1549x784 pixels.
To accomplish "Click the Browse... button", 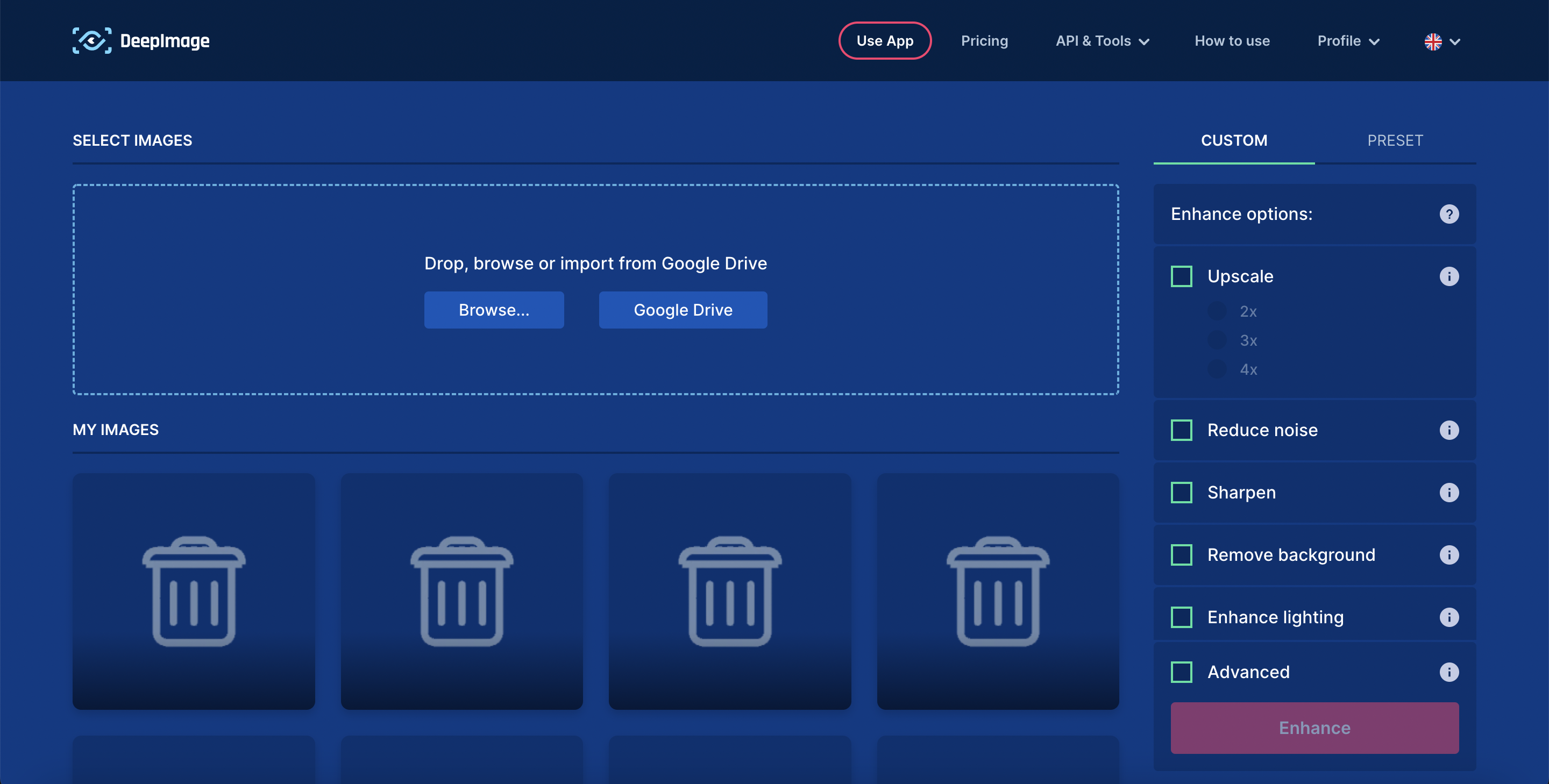I will [x=494, y=310].
